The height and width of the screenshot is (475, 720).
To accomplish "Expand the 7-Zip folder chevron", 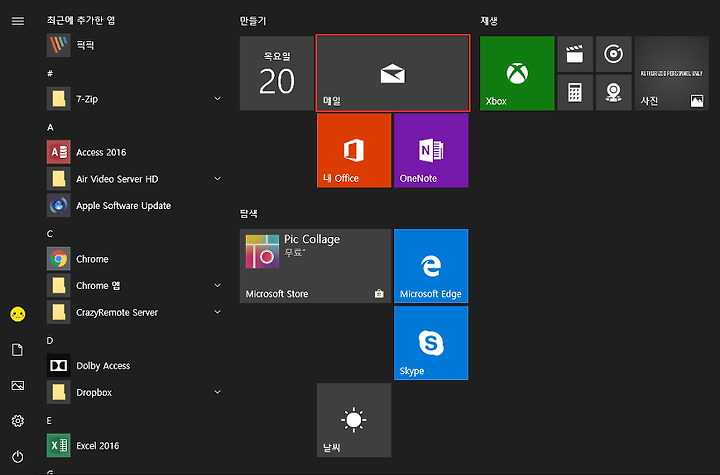I will pyautogui.click(x=218, y=98).
